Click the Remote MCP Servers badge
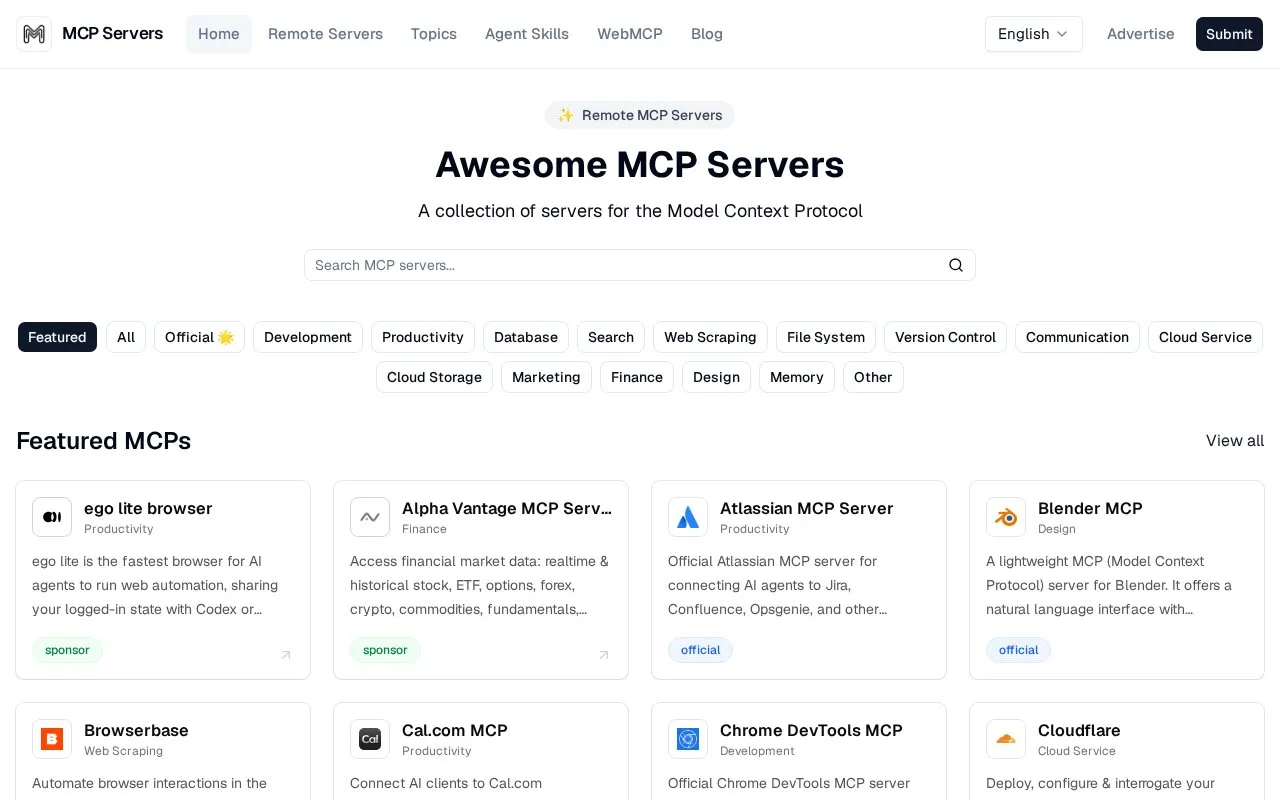The height and width of the screenshot is (800, 1280). (640, 115)
